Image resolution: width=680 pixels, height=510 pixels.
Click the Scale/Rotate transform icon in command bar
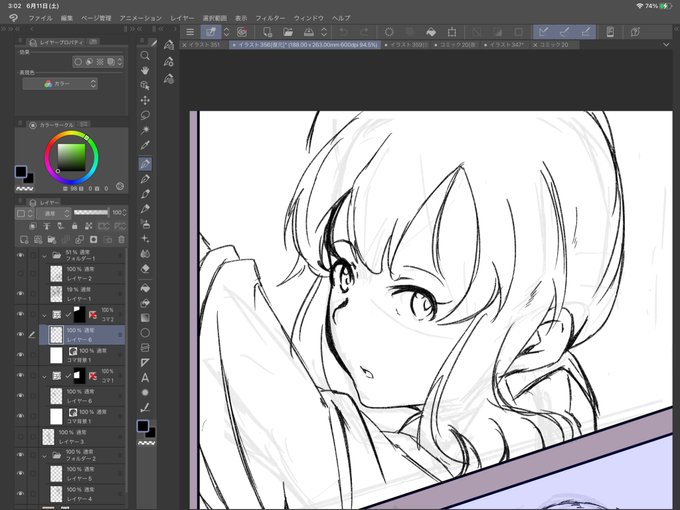(452, 32)
